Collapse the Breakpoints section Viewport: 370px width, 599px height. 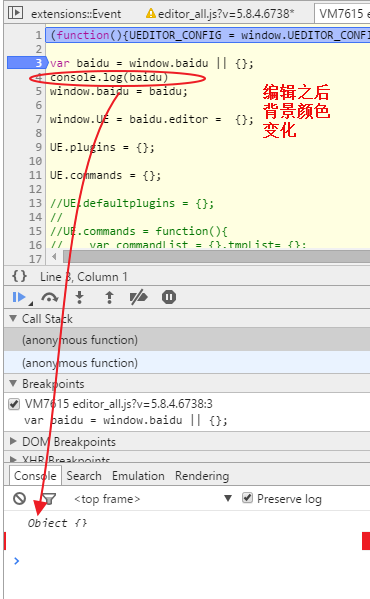pyautogui.click(x=13, y=383)
